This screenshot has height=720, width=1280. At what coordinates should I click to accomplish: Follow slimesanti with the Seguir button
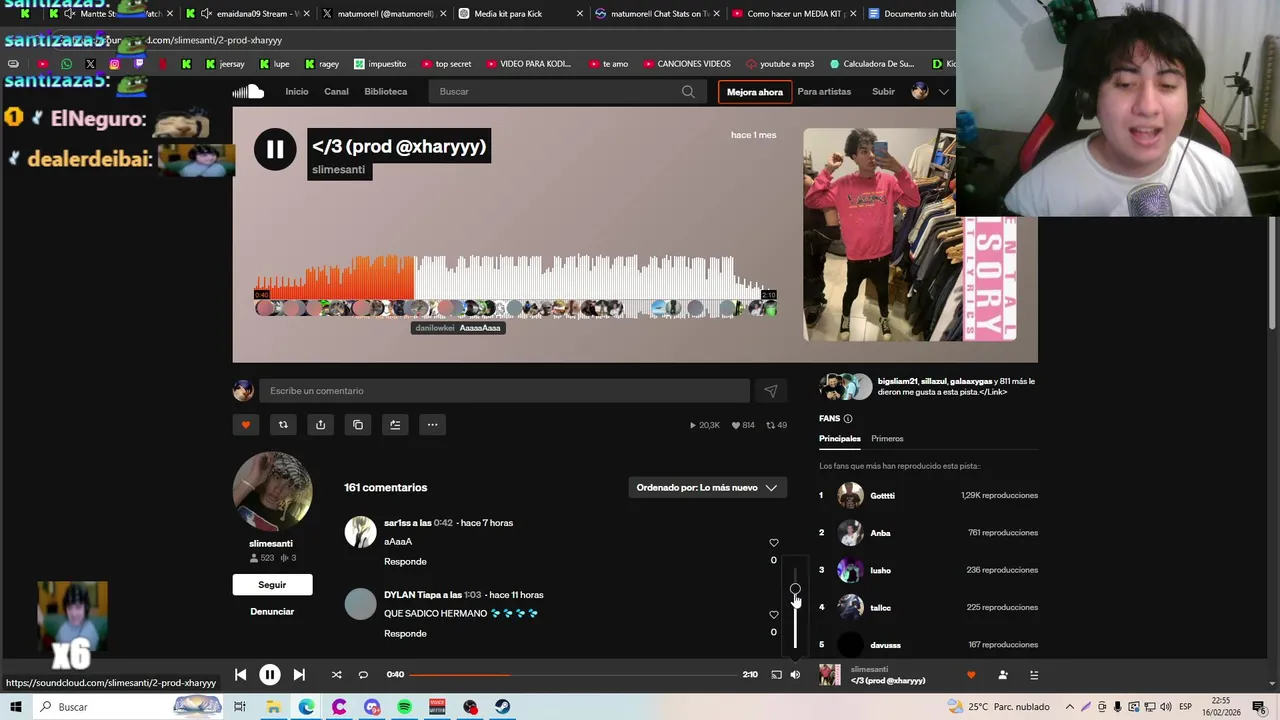(272, 585)
